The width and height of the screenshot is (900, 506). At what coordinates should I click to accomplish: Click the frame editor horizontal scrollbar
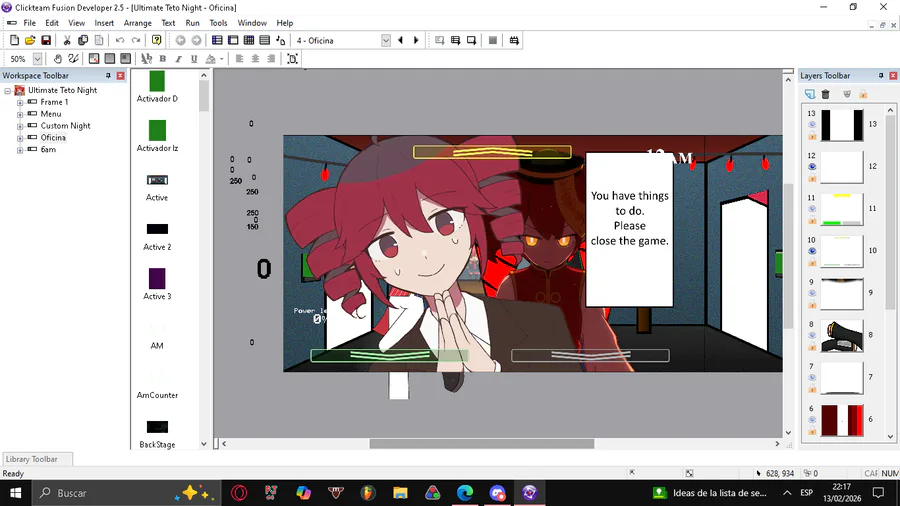tap(482, 443)
